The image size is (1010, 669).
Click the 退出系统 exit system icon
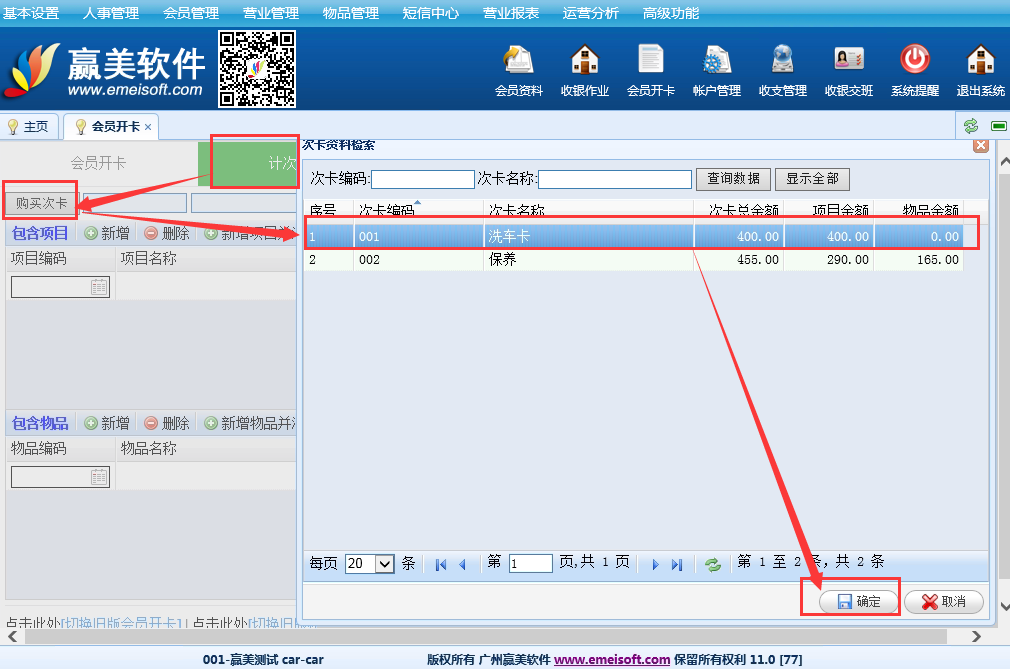coord(980,69)
